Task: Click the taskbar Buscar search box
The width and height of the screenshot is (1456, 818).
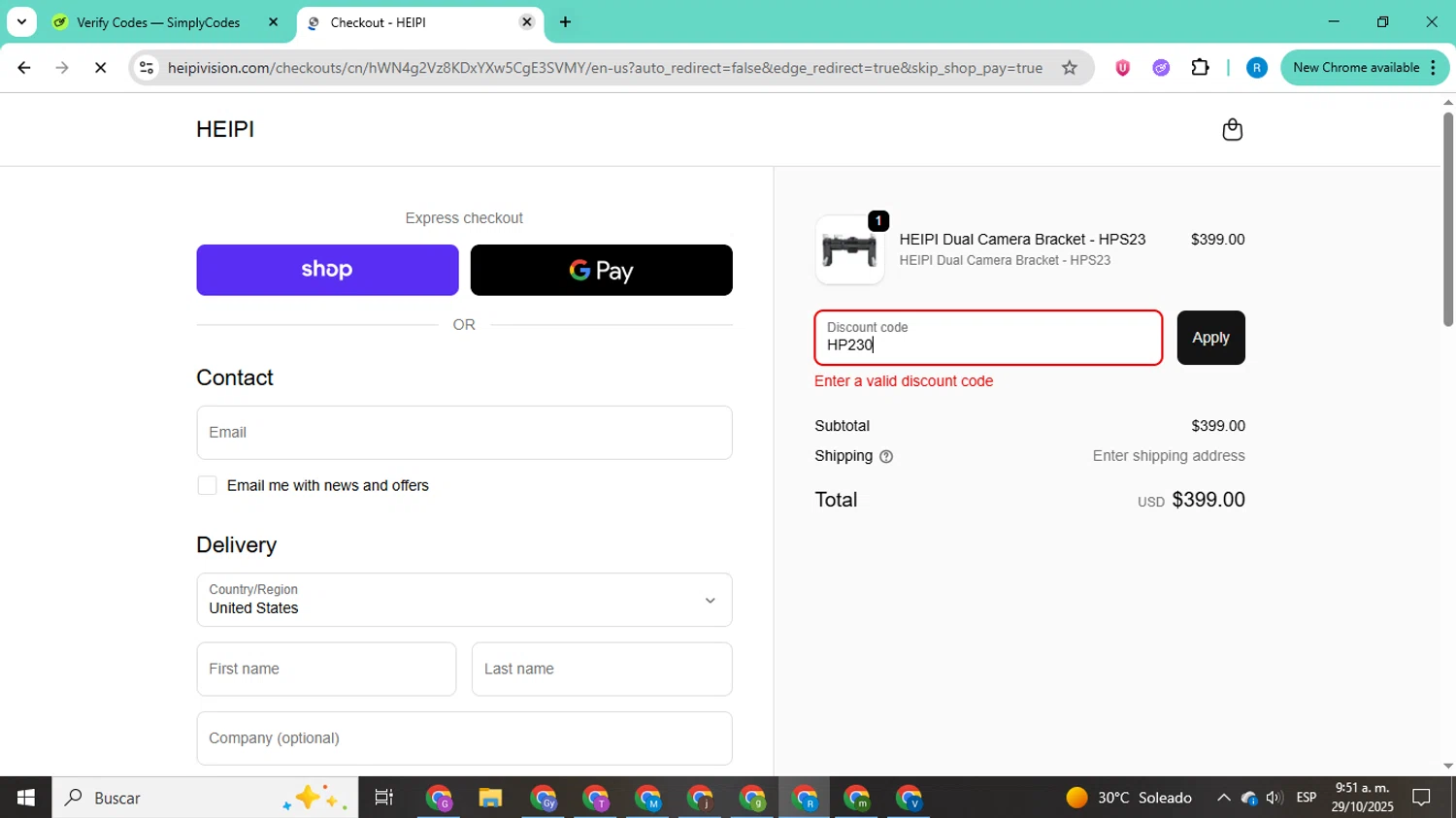Action: (205, 798)
